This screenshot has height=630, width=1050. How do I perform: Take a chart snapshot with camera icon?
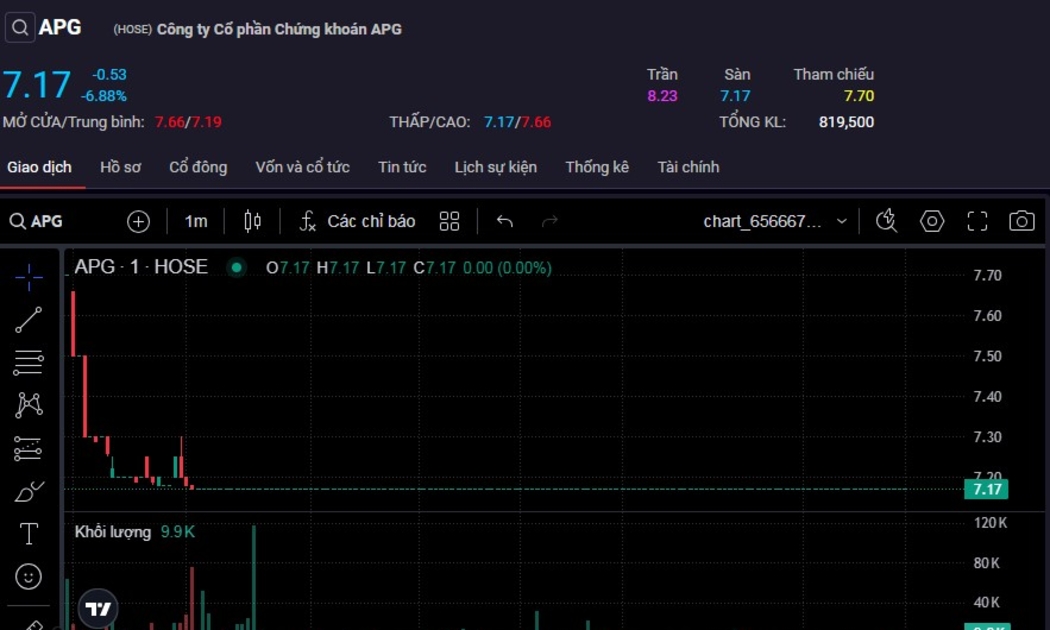(x=1021, y=221)
